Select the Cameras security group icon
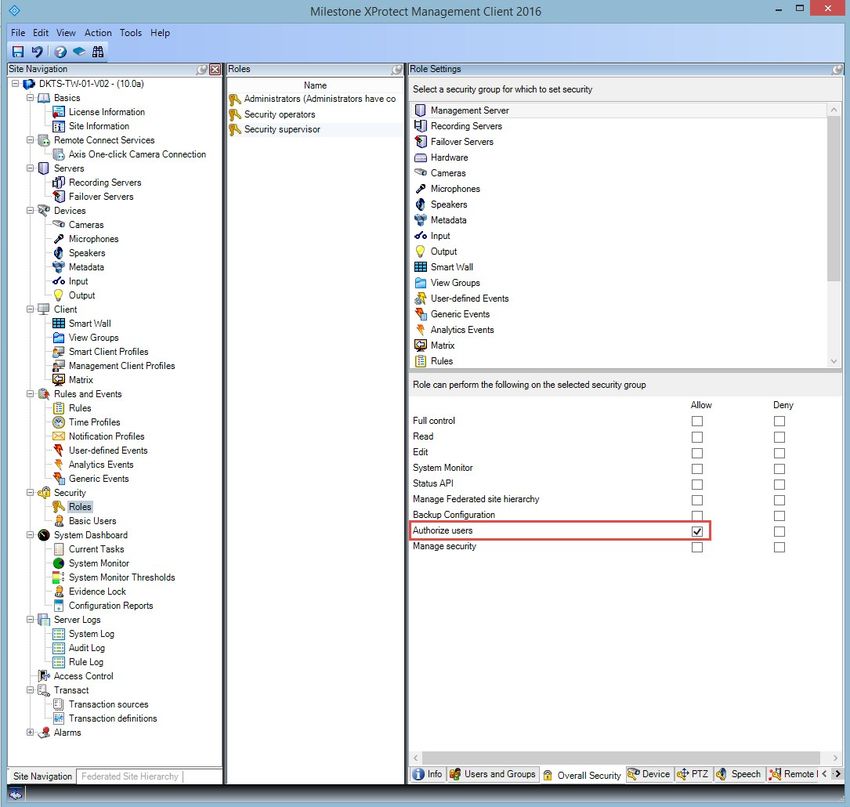 420,173
